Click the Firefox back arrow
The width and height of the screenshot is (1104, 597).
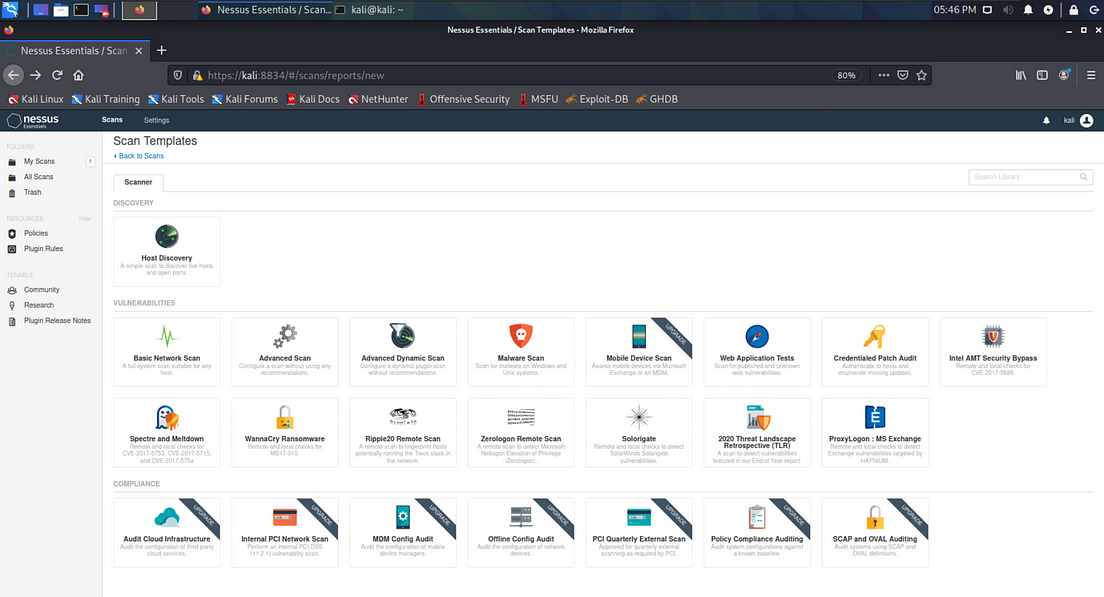tap(13, 75)
